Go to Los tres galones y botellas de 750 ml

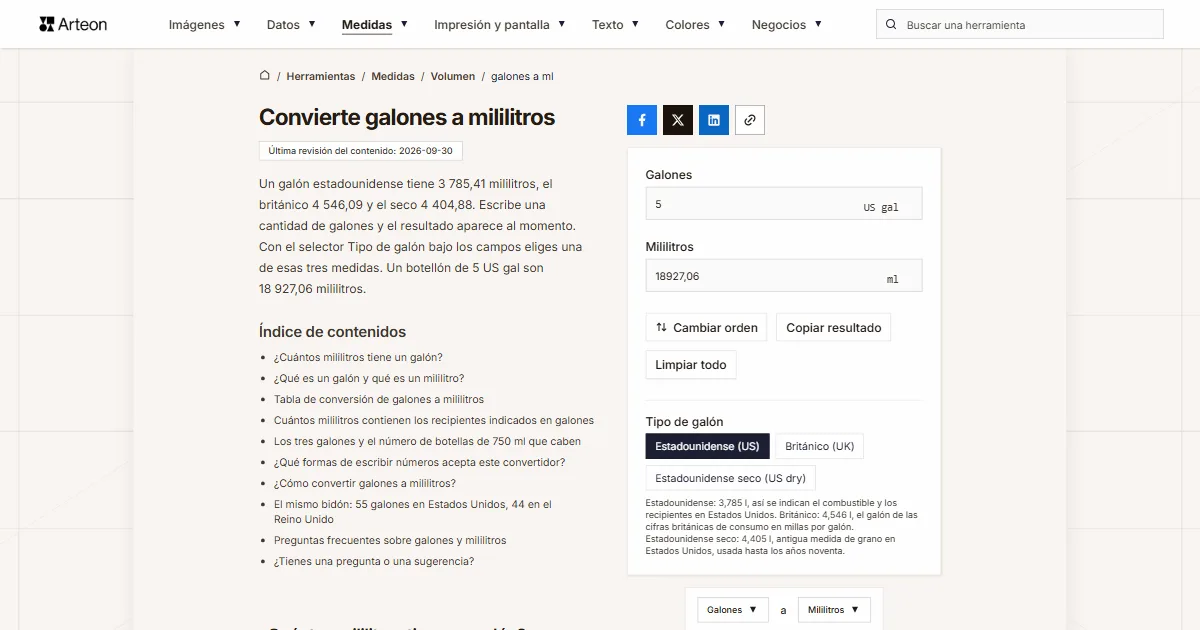pyautogui.click(x=427, y=441)
